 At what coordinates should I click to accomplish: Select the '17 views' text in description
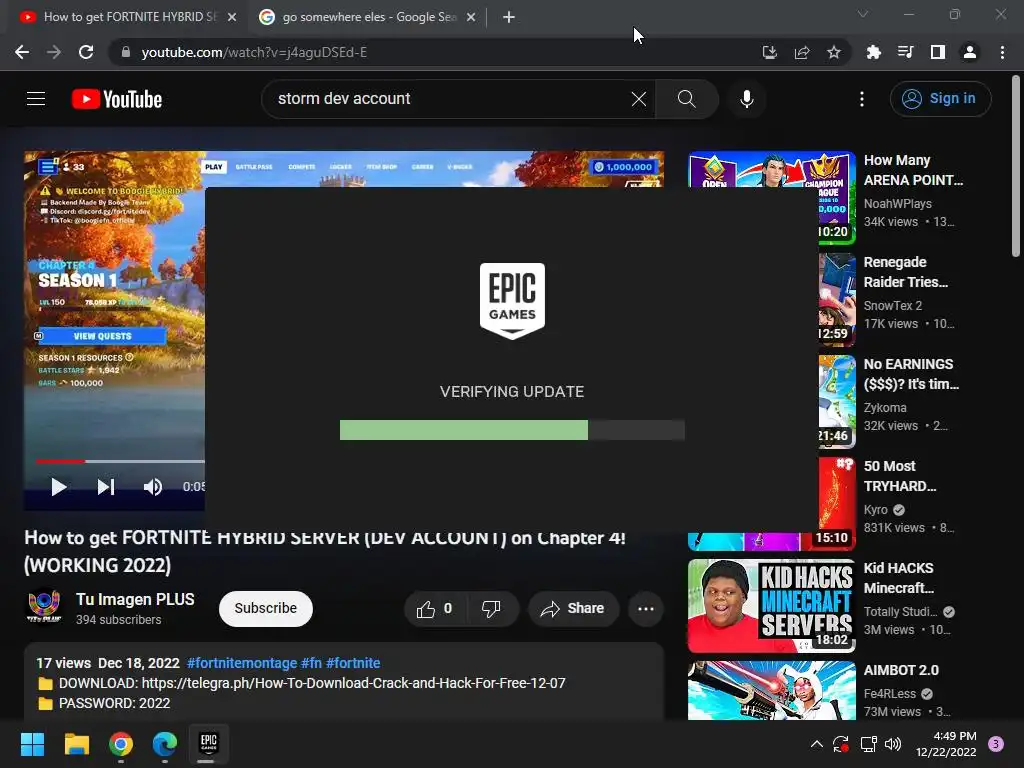(63, 663)
